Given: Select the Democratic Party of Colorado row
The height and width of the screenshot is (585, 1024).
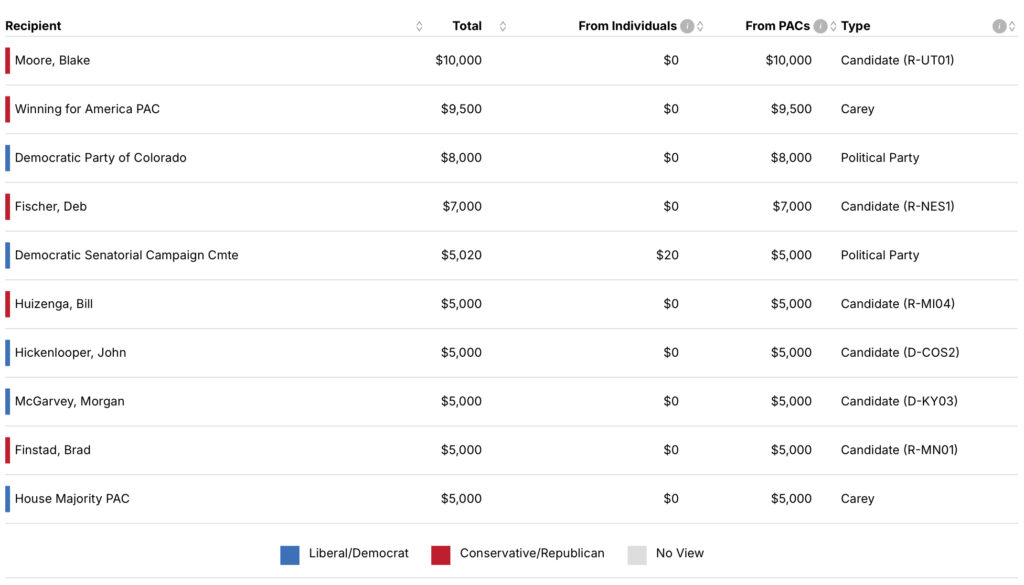Looking at the screenshot, I should tap(100, 158).
